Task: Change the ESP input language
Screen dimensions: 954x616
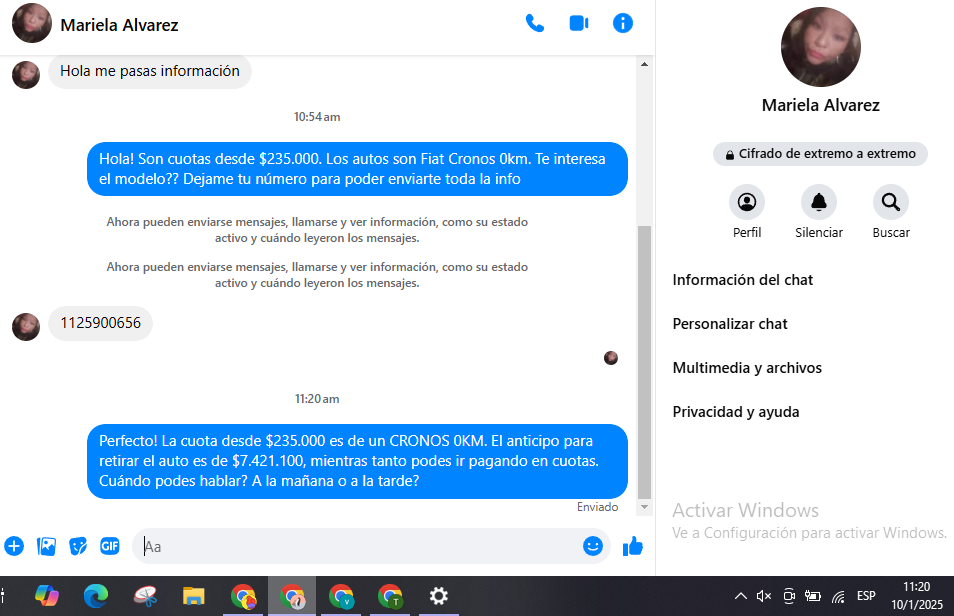Action: coord(866,596)
